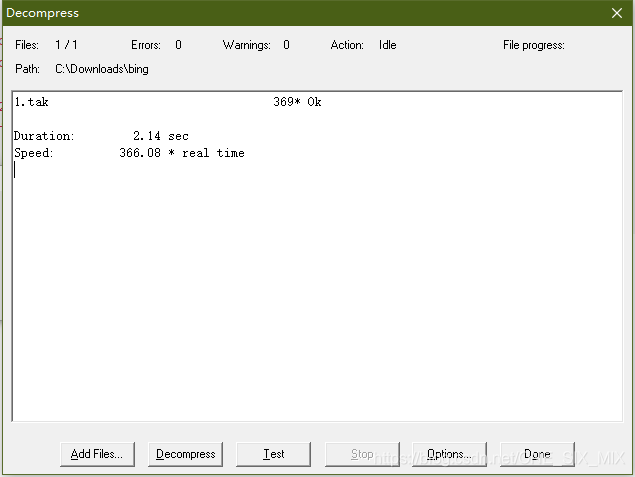Select the Duration 2.14 sec line
635x477 pixels.
[x=101, y=136]
